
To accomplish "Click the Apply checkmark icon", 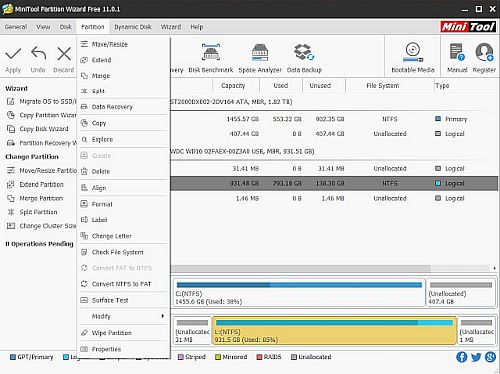I will point(13,53).
